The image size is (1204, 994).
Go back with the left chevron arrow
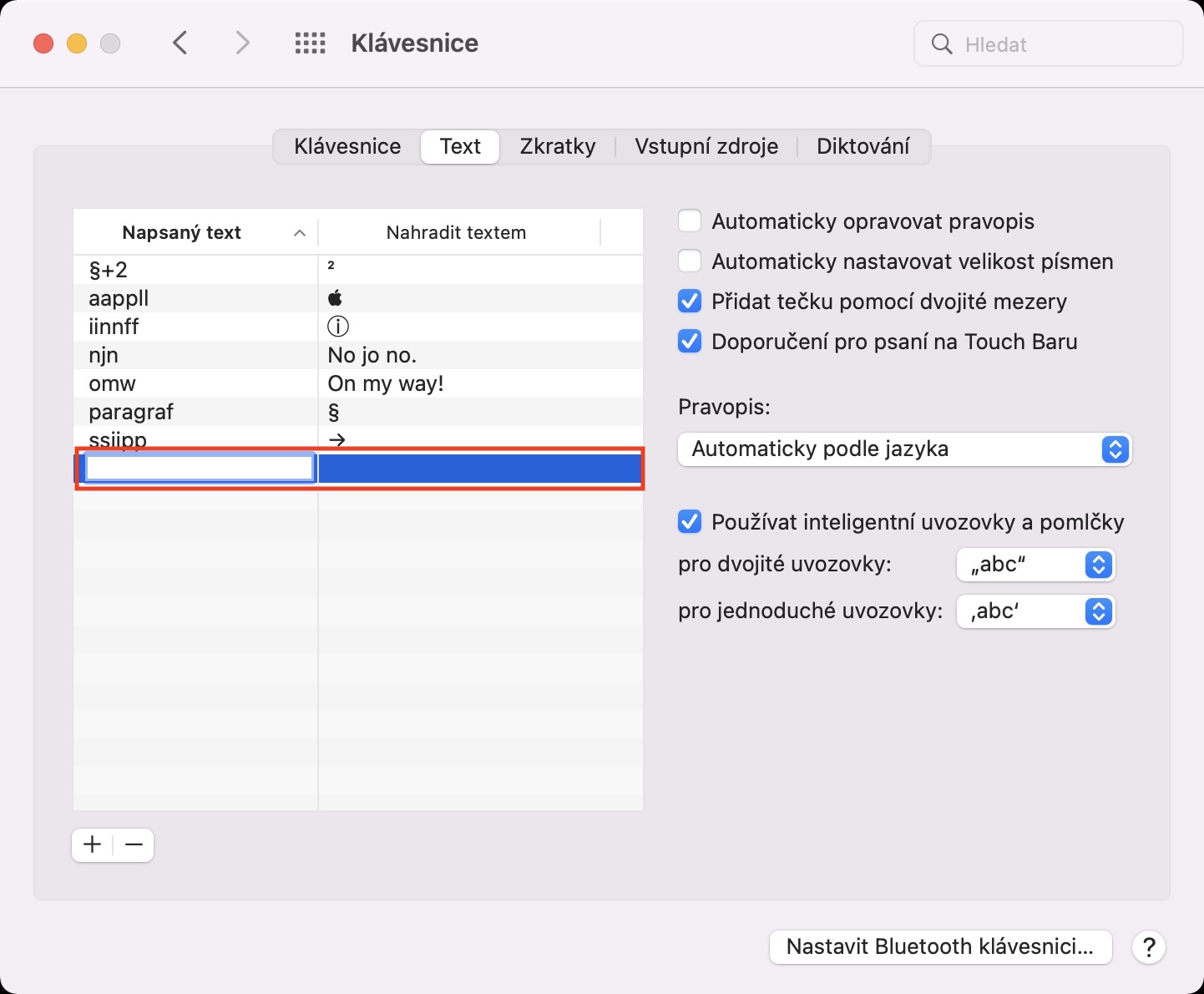click(x=180, y=43)
